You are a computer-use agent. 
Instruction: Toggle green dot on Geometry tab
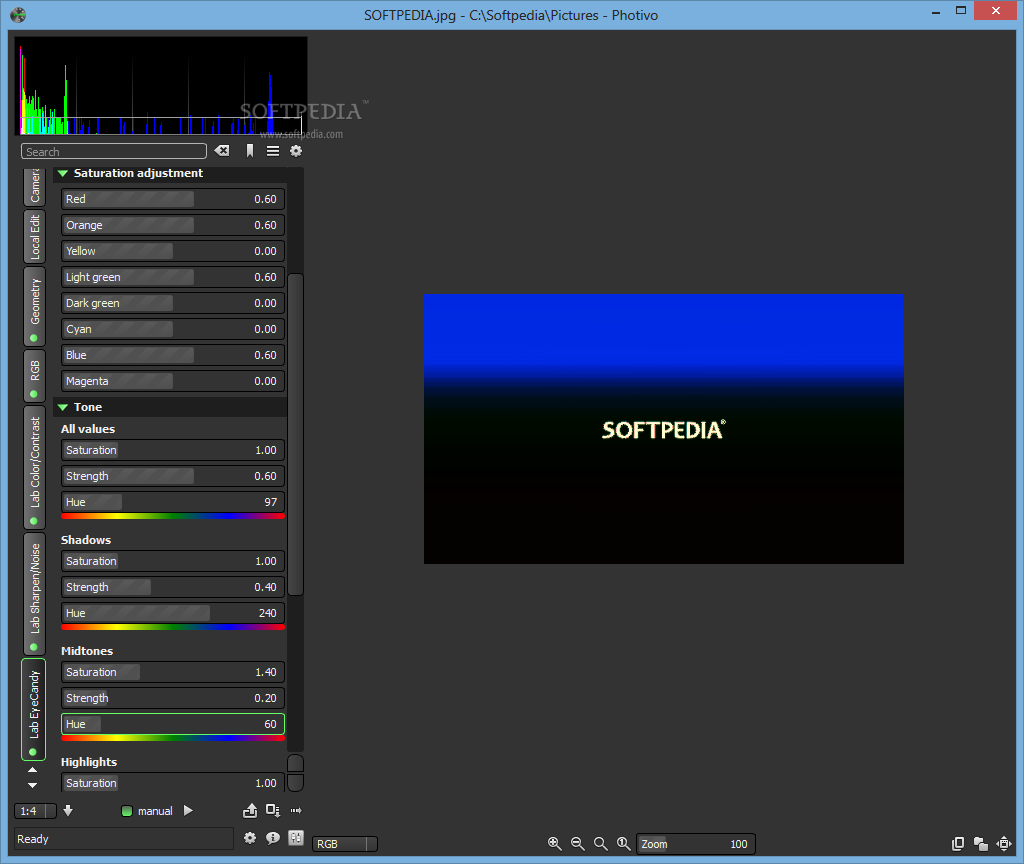click(x=34, y=338)
